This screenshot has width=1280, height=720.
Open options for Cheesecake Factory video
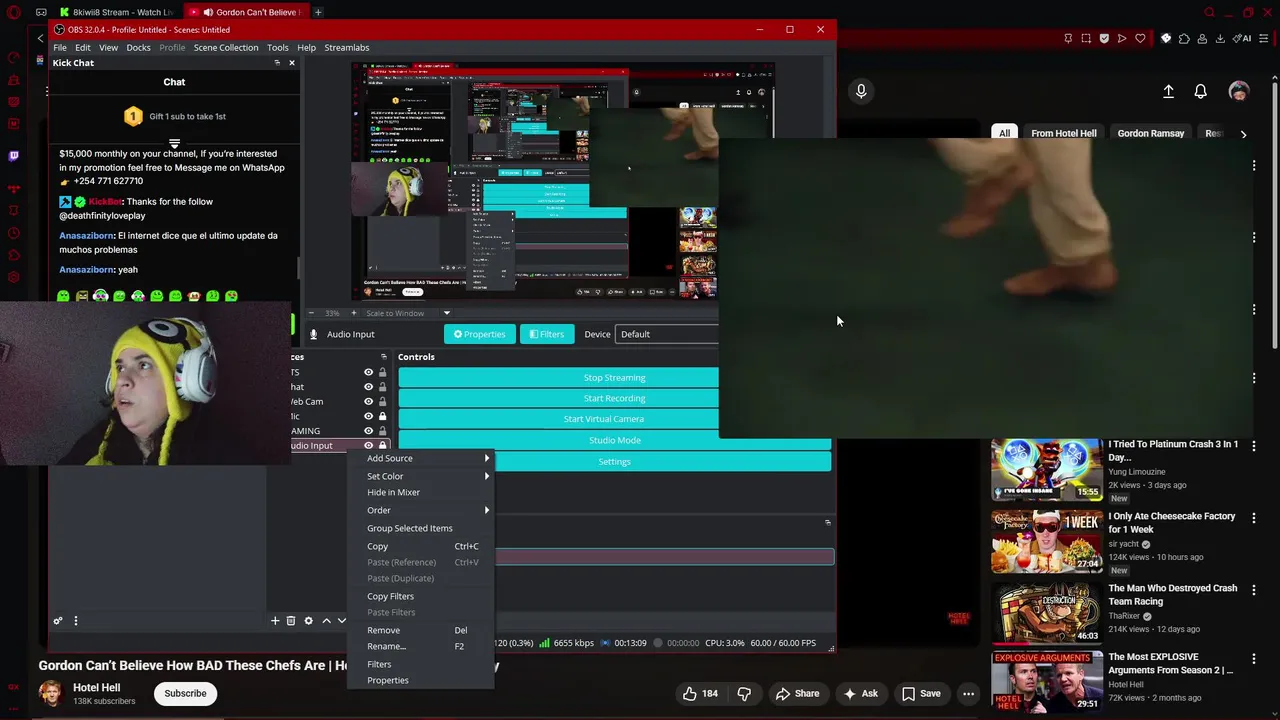[x=1254, y=518]
